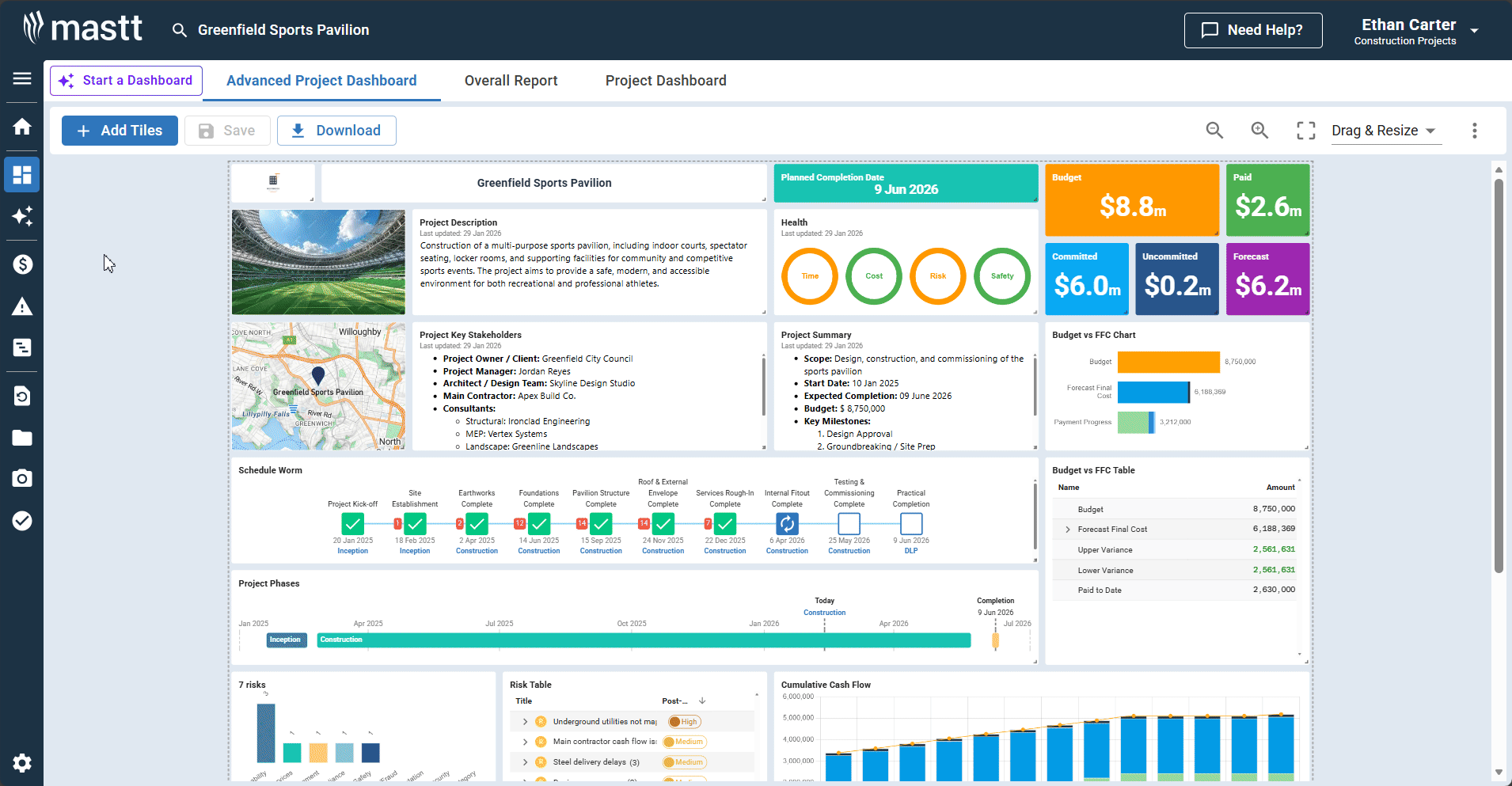Click the Greenfield Sports Pavilion search field
The width and height of the screenshot is (1512, 786).
283,30
